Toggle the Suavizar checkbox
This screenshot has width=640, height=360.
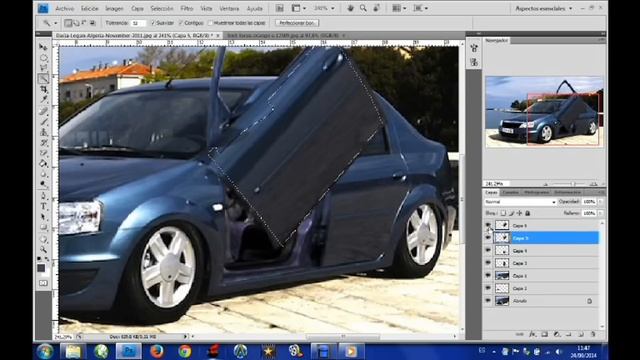153,23
